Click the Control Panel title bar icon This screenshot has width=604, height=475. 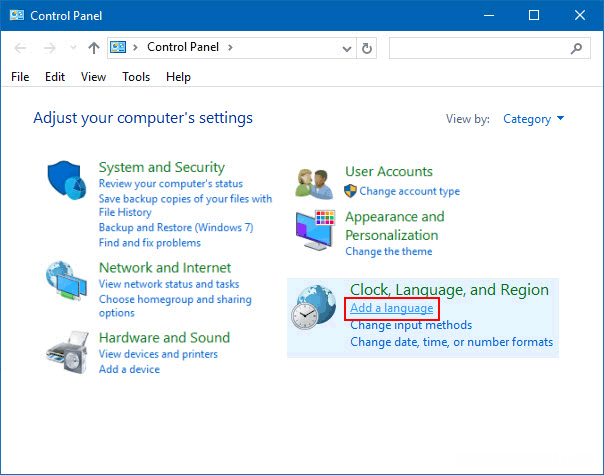pos(17,15)
